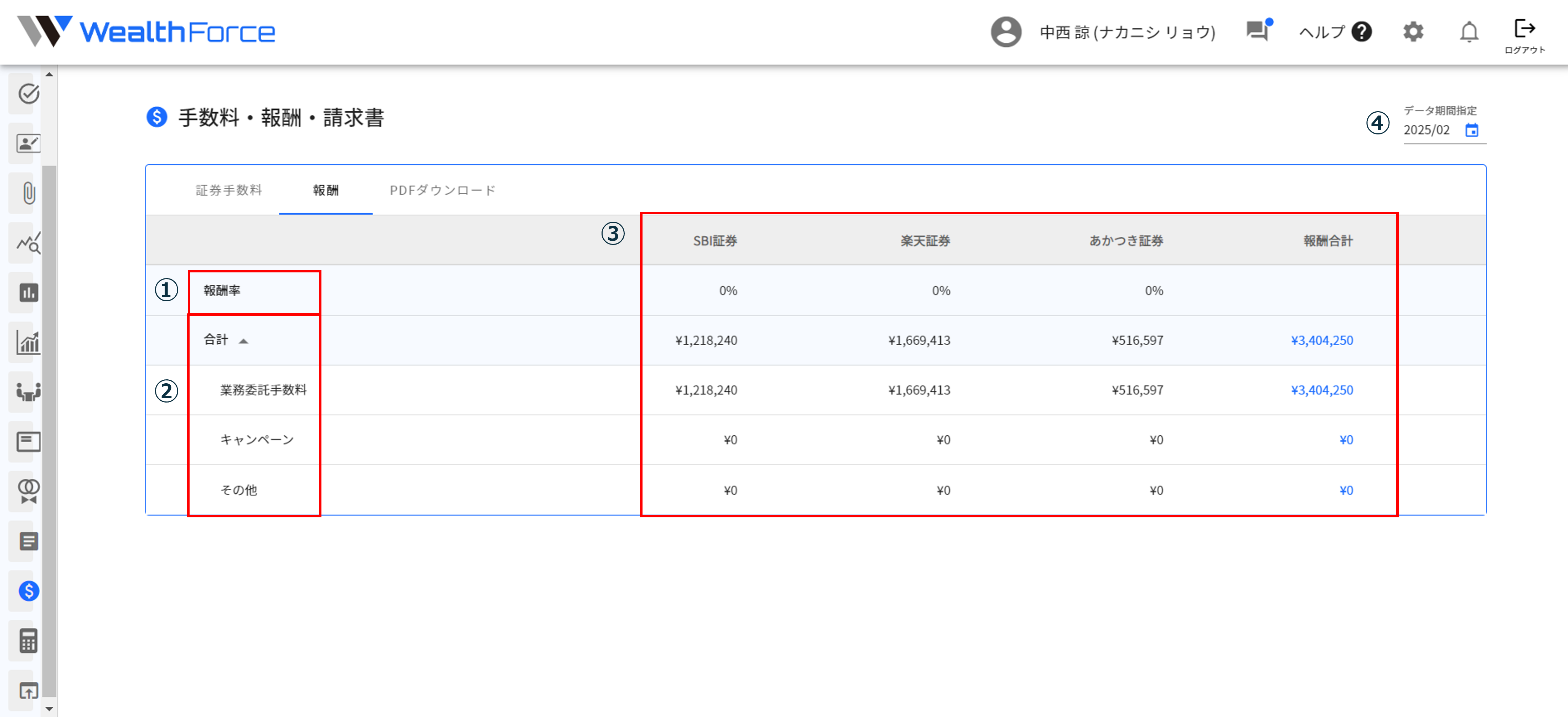Open the calculator sidebar icon

(x=29, y=641)
